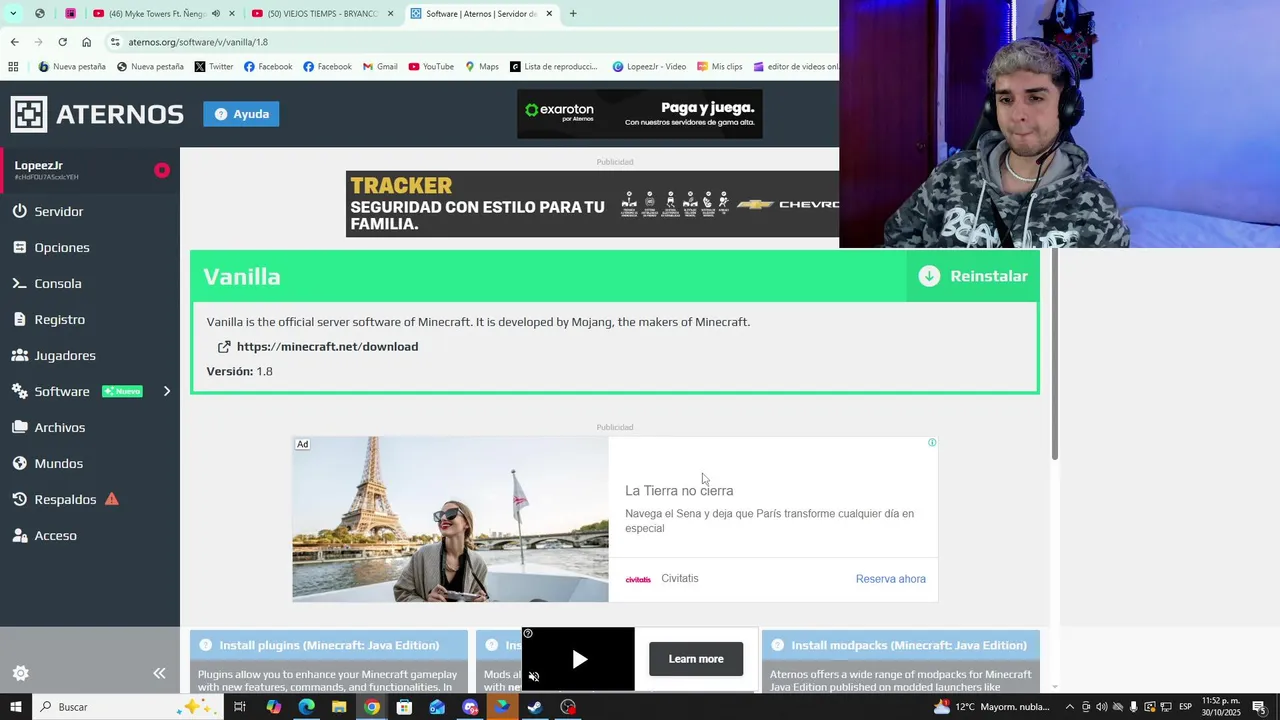
Task: Open the bookmarks apps grid icon
Action: coord(13,67)
